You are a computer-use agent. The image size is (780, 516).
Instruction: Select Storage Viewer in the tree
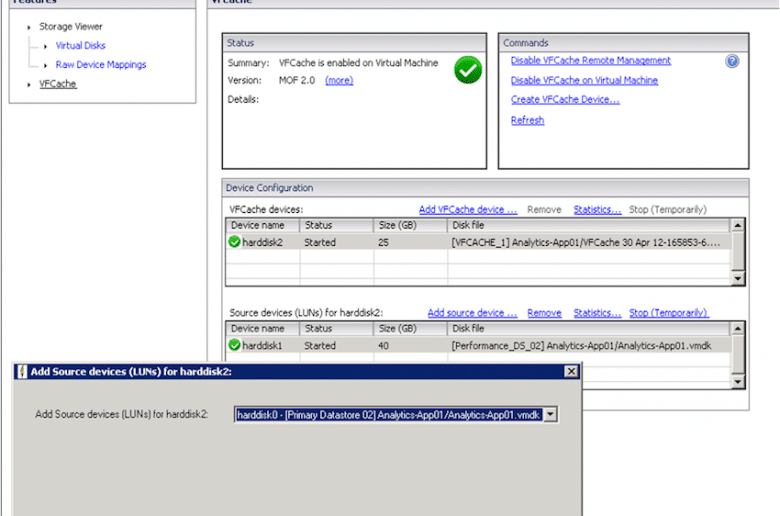point(71,26)
